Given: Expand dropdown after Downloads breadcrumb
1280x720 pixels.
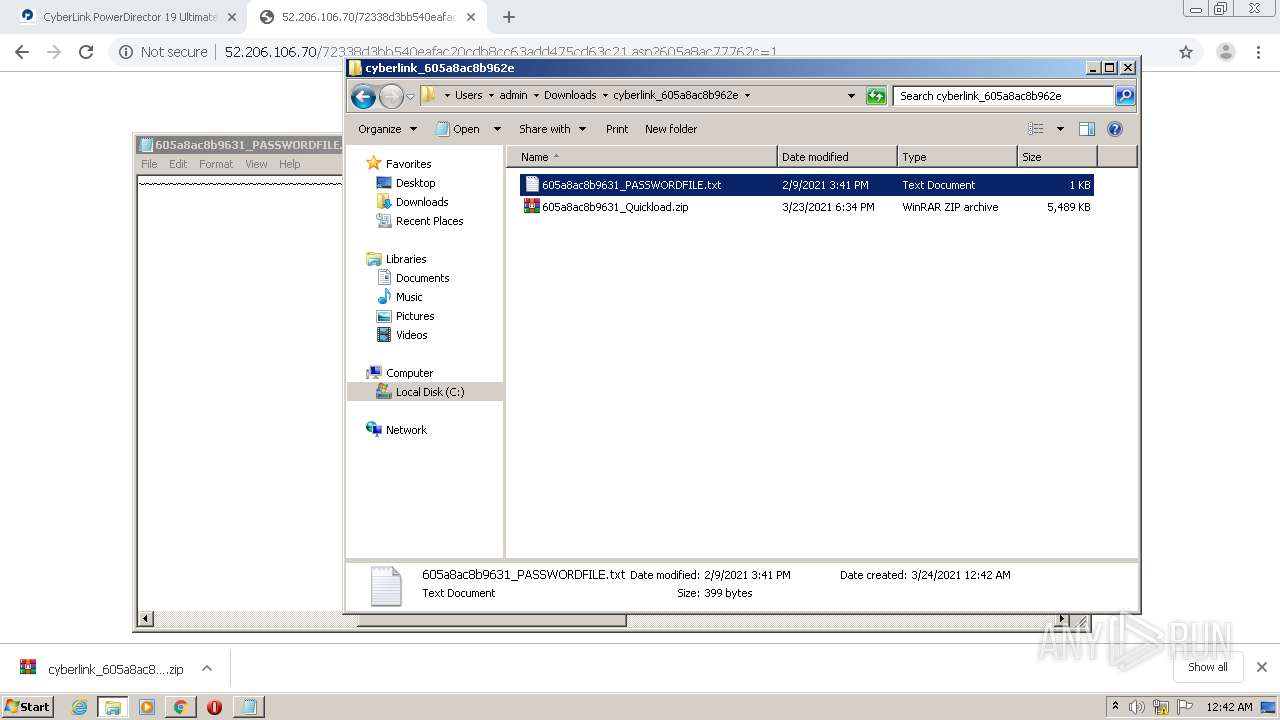Looking at the screenshot, I should point(605,96).
